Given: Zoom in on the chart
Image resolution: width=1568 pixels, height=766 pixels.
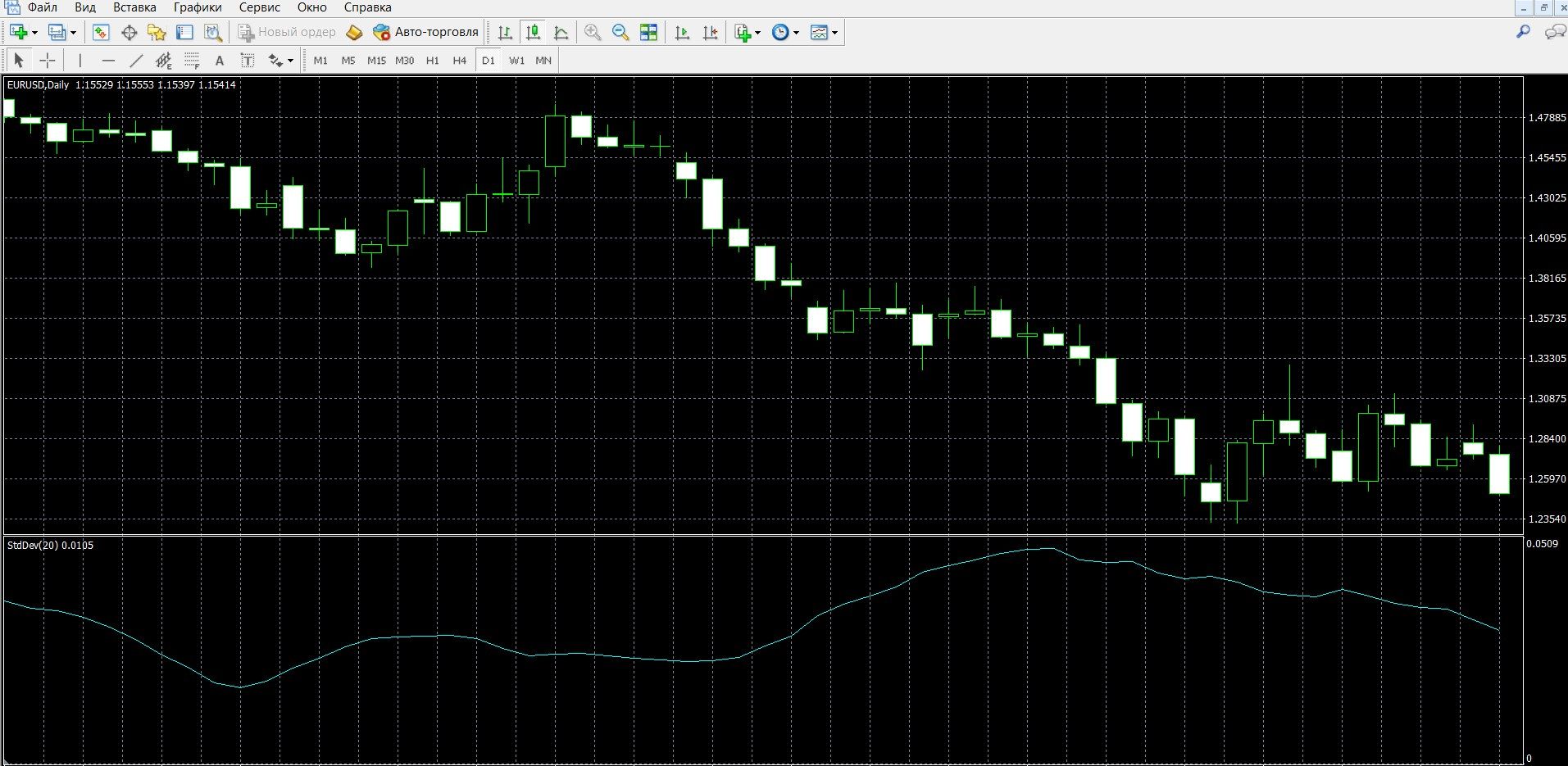Looking at the screenshot, I should tap(593, 32).
